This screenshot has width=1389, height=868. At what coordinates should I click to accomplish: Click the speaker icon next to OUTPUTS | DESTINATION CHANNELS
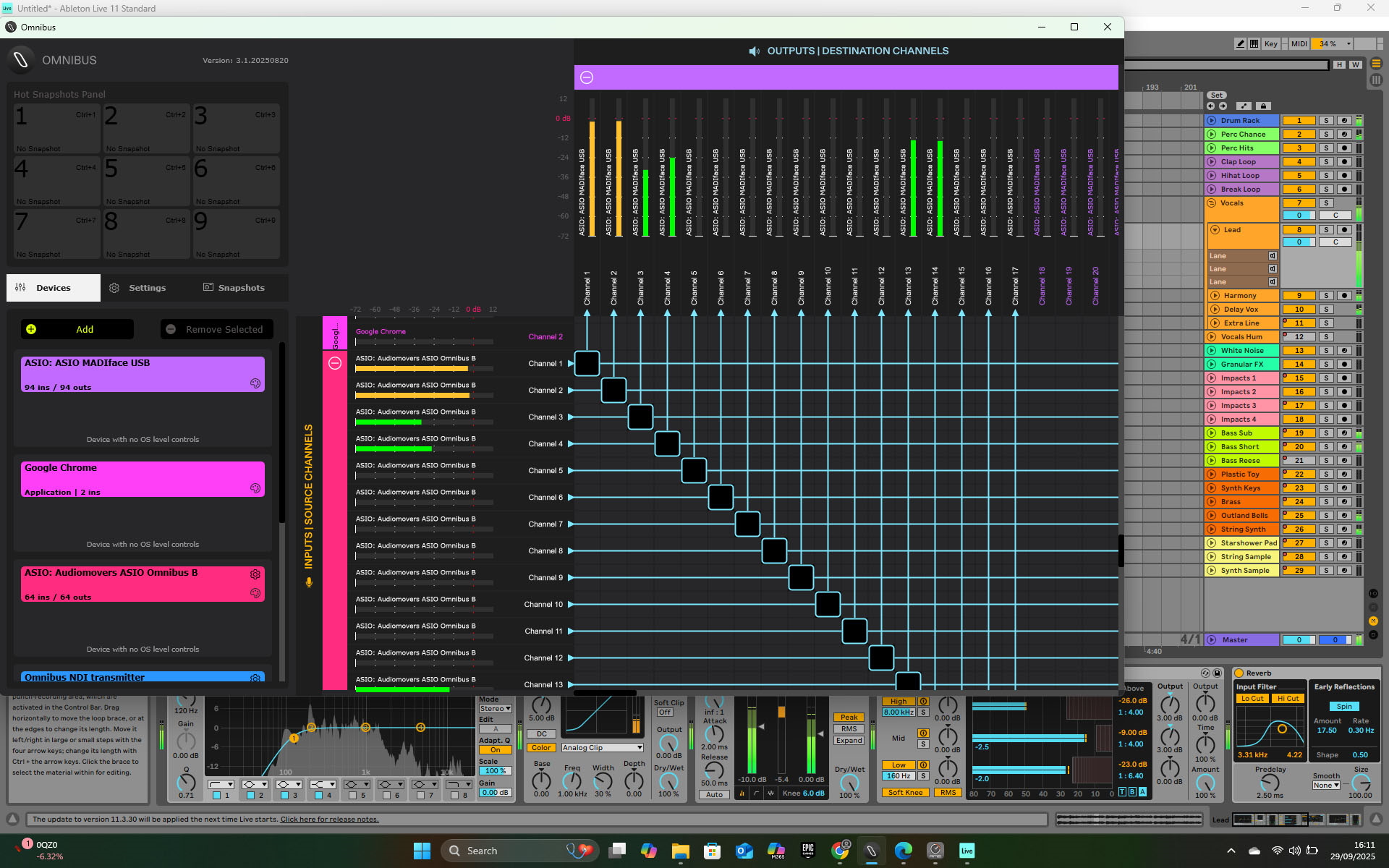tap(754, 51)
